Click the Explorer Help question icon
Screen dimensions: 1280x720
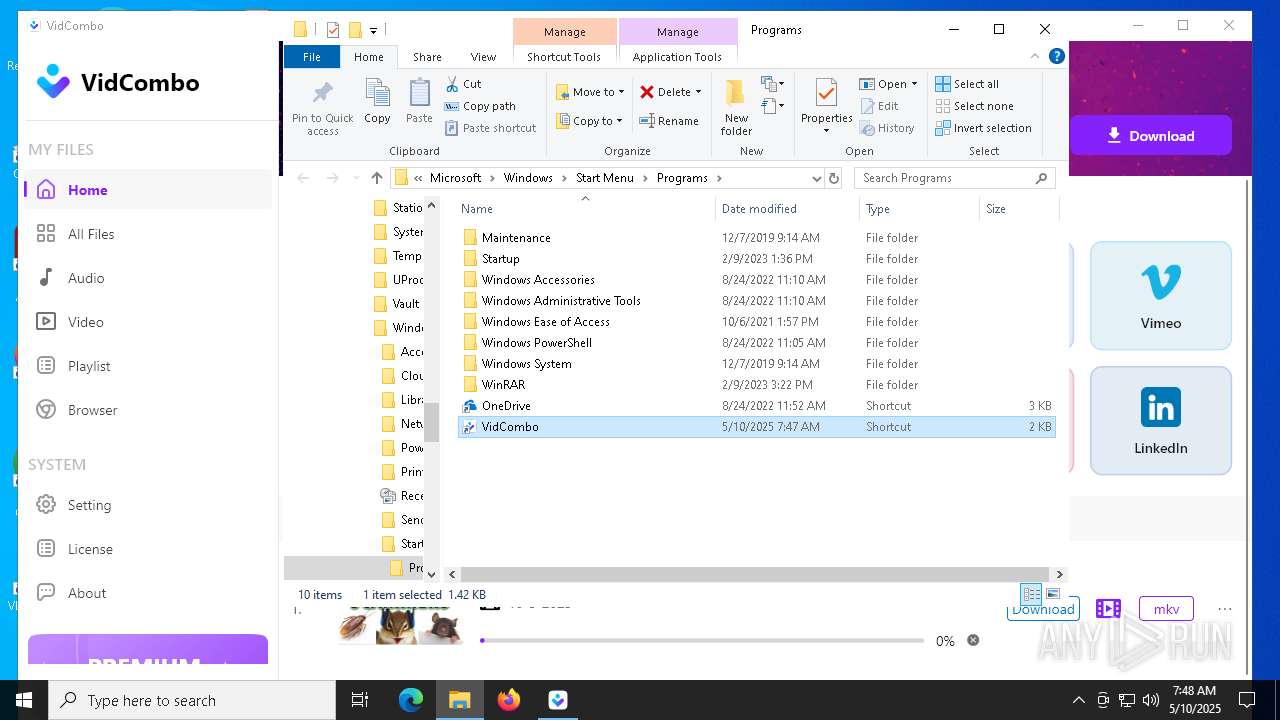click(x=1056, y=56)
